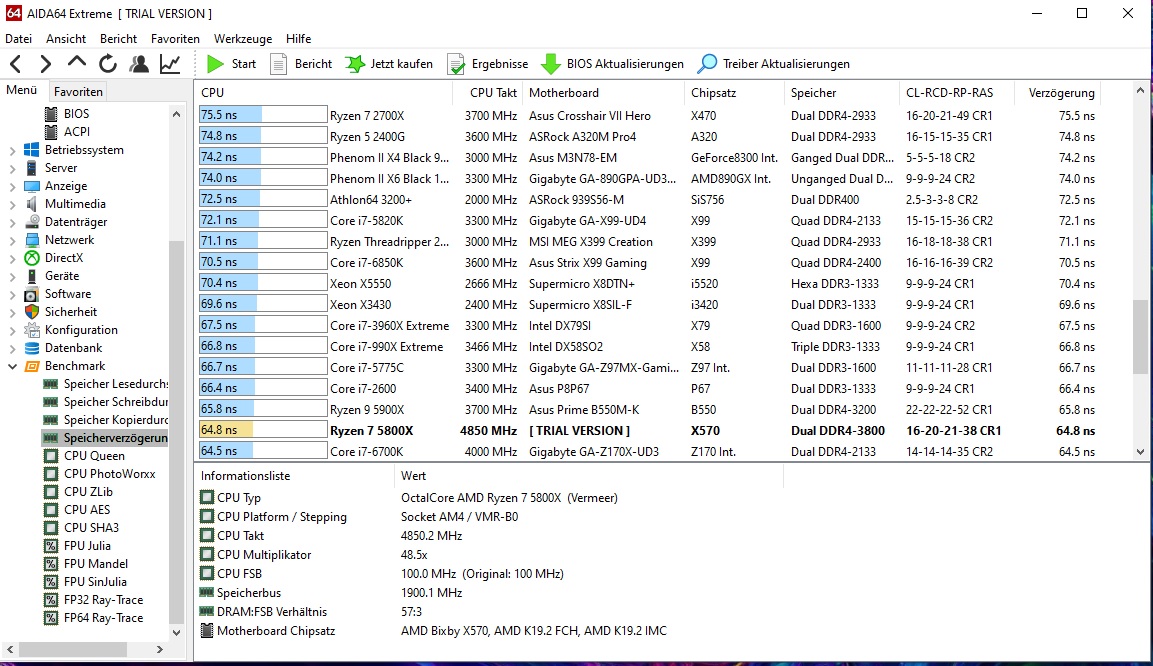Open Speicher Kopierdurchsatz benchmark icon
Viewport: 1153px width, 666px height.
(x=51, y=420)
